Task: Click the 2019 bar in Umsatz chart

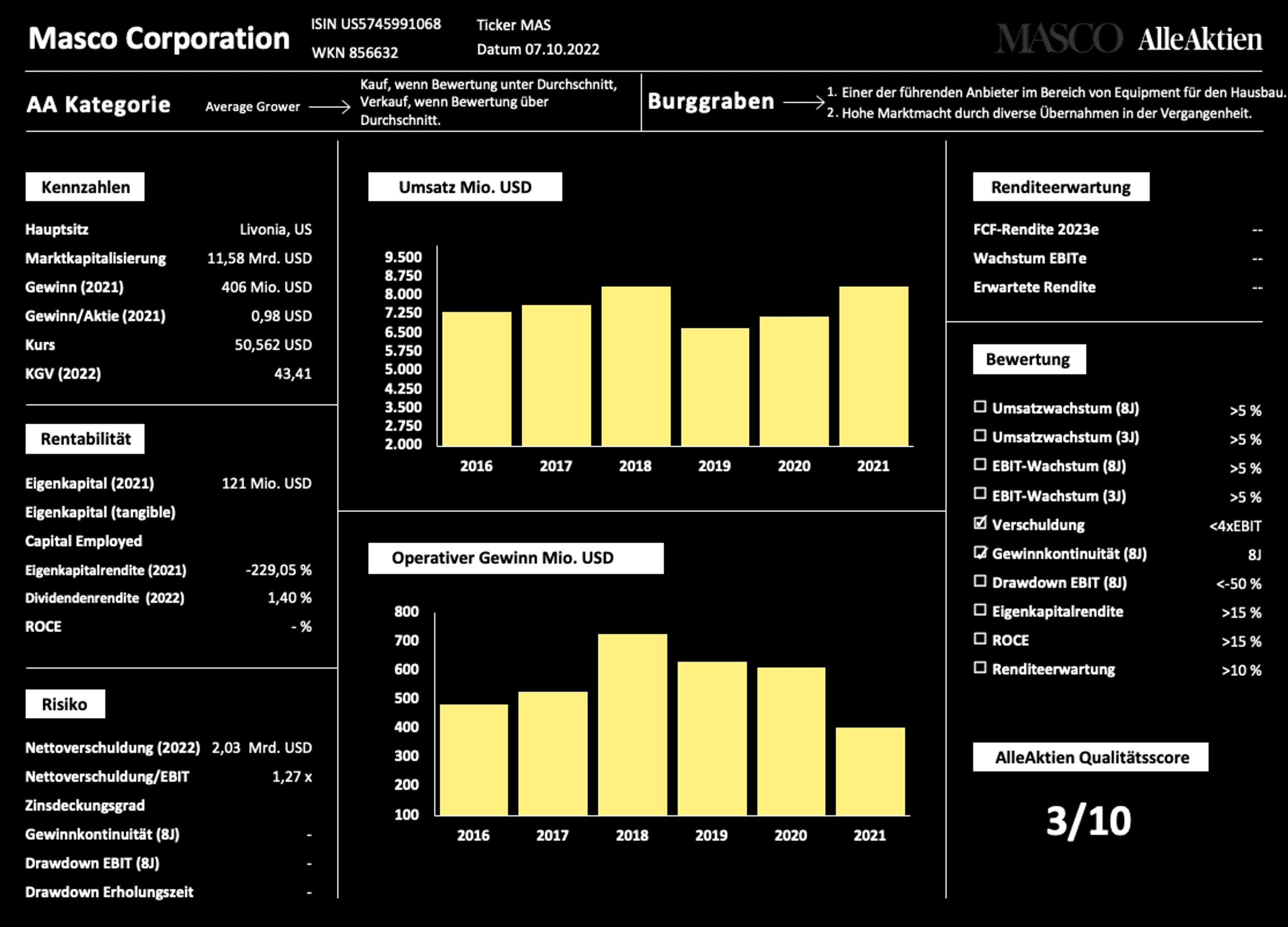Action: coord(715,388)
